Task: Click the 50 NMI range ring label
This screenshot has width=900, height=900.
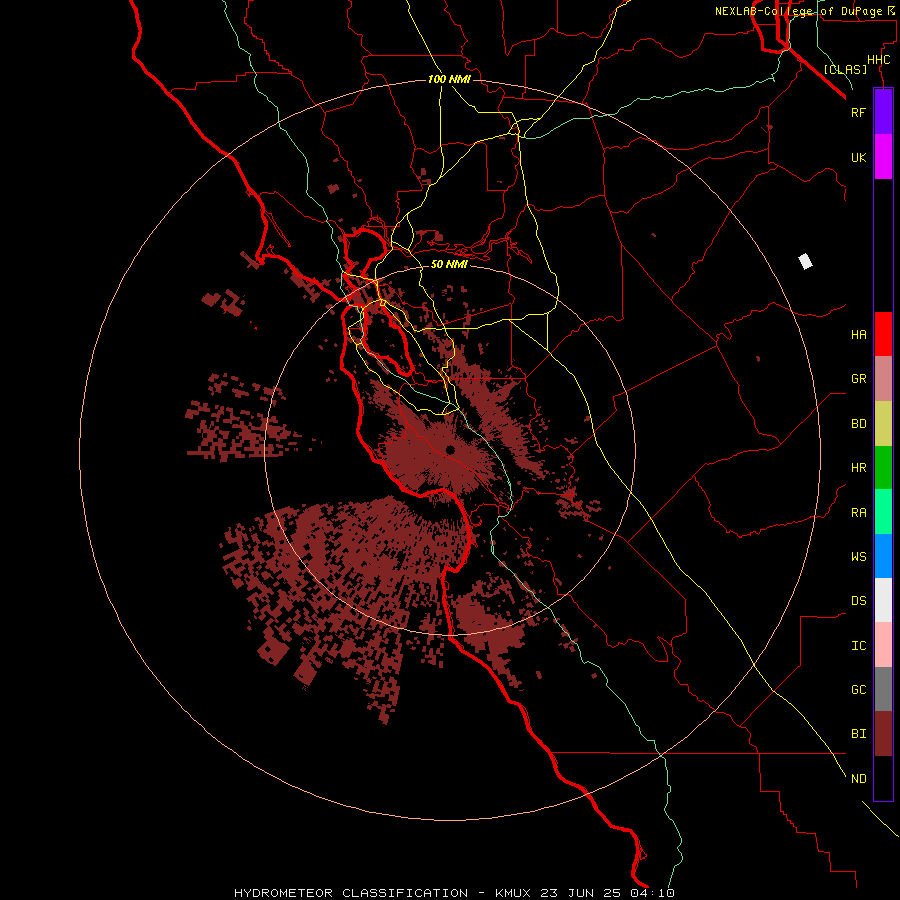Action: [449, 264]
